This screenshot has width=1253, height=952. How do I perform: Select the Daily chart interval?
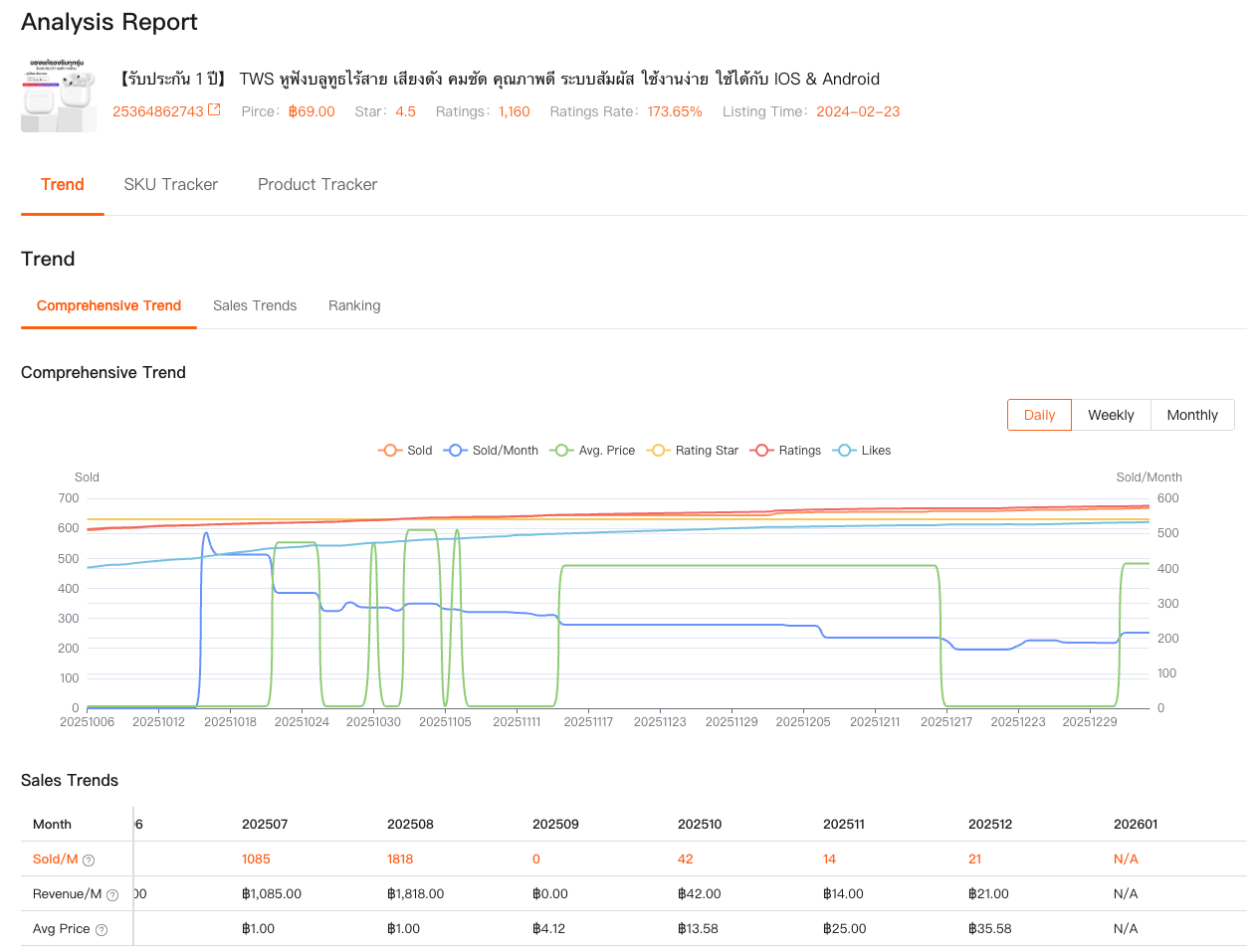(1039, 415)
